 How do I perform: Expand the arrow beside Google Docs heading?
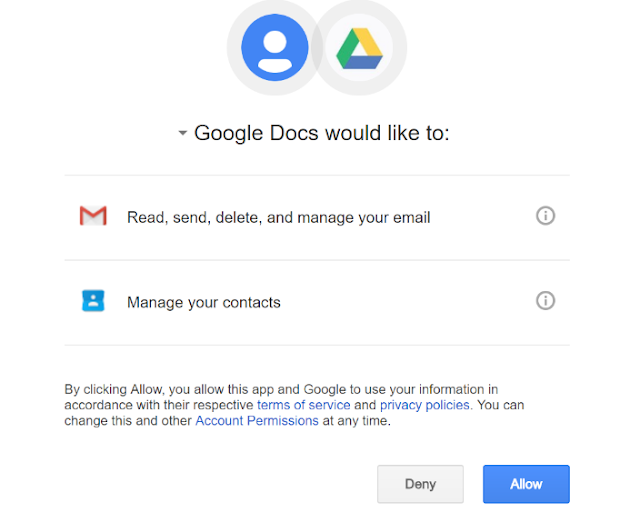pos(182,133)
